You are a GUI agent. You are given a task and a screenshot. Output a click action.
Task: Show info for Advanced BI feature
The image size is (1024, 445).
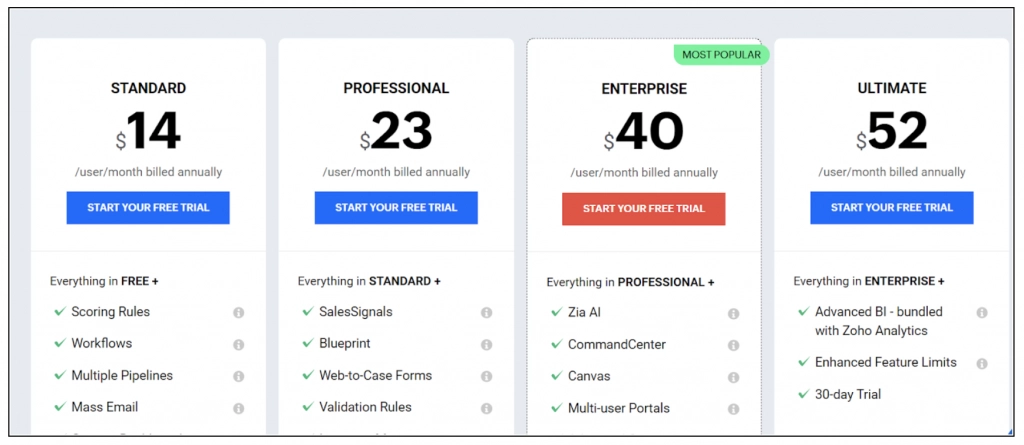pyautogui.click(x=982, y=313)
